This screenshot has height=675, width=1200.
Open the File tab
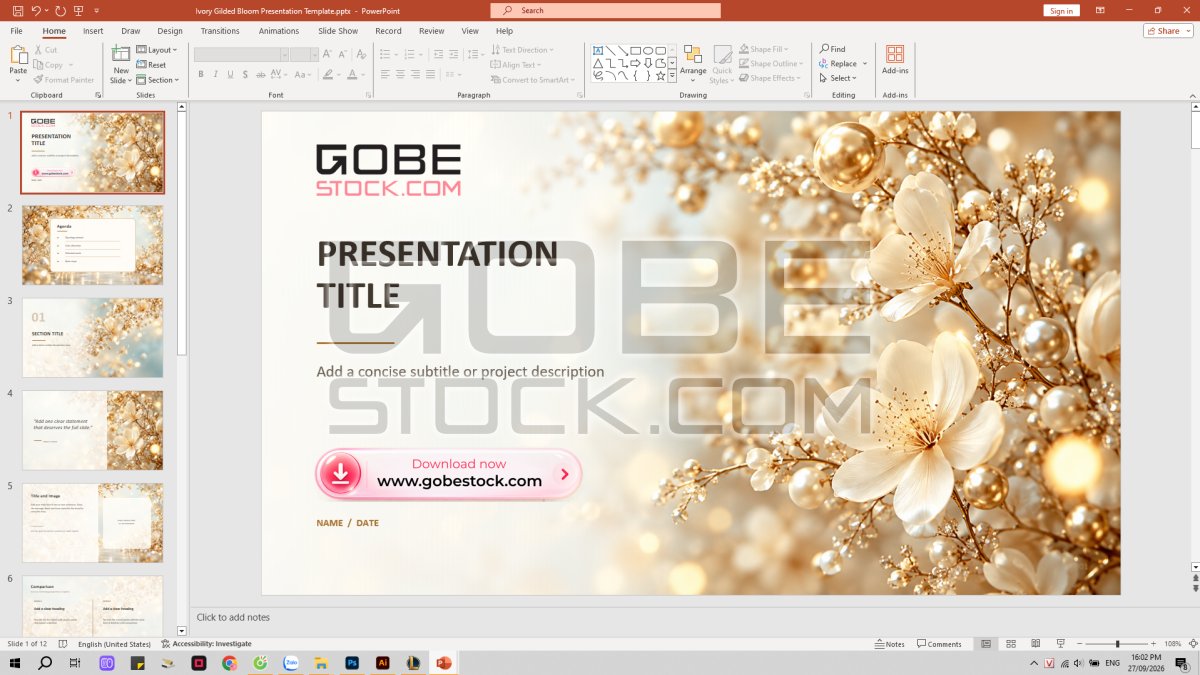coord(17,31)
